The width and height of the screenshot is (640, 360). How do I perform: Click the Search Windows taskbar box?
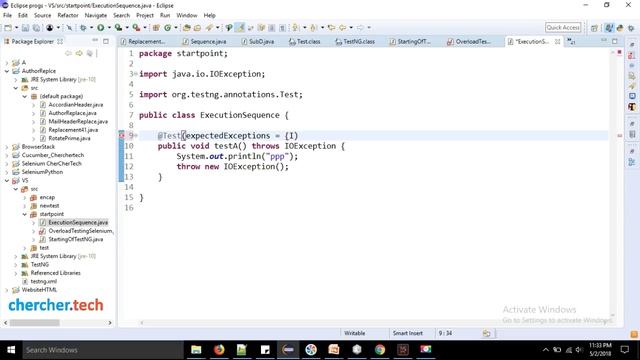(103, 350)
